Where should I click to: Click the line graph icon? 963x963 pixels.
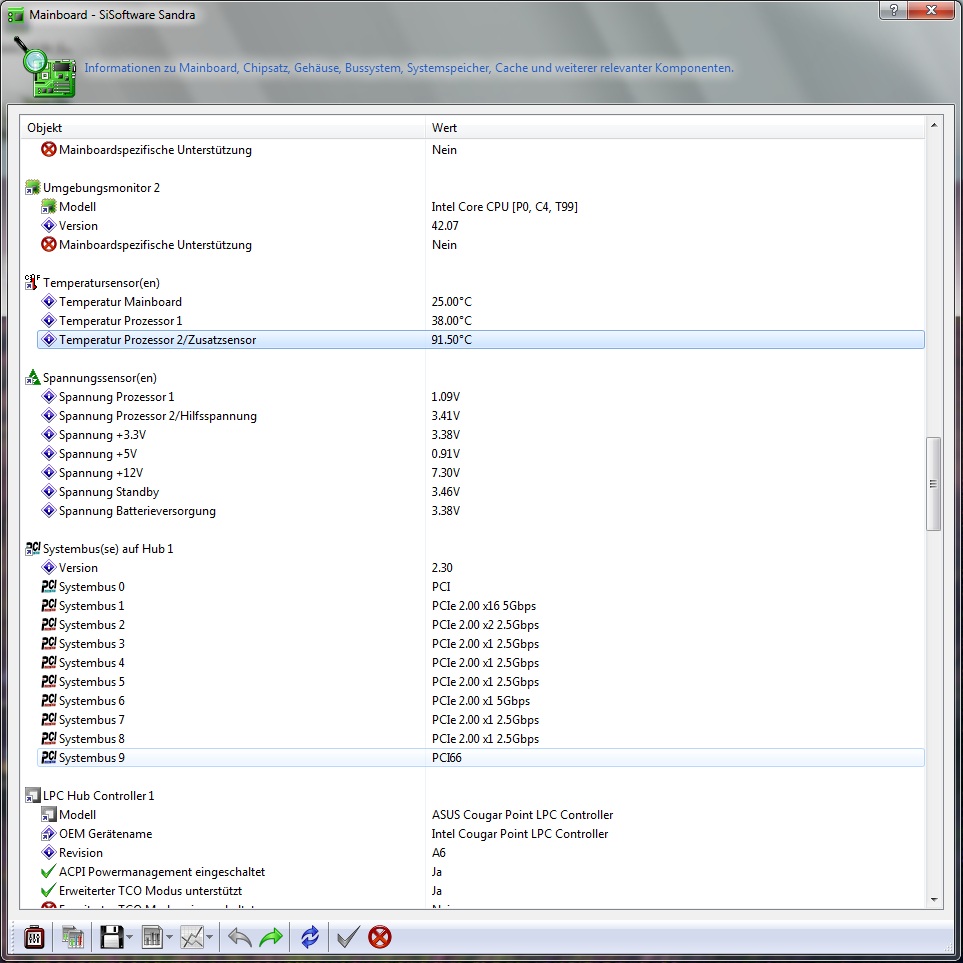coord(192,937)
